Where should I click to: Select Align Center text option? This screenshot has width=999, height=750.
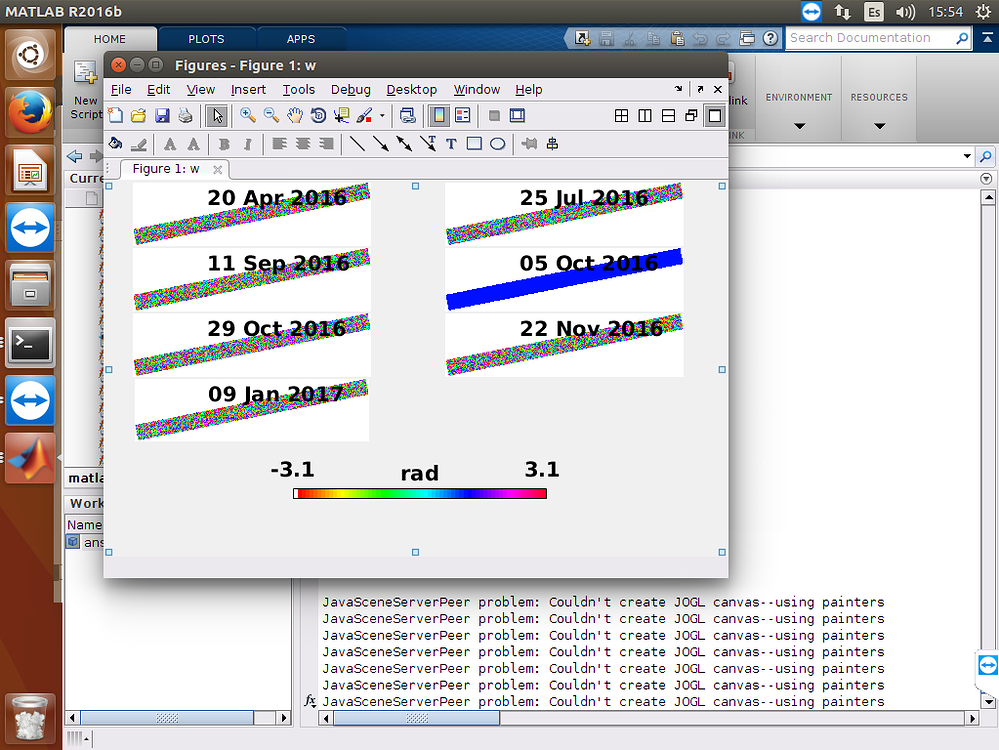tap(303, 144)
